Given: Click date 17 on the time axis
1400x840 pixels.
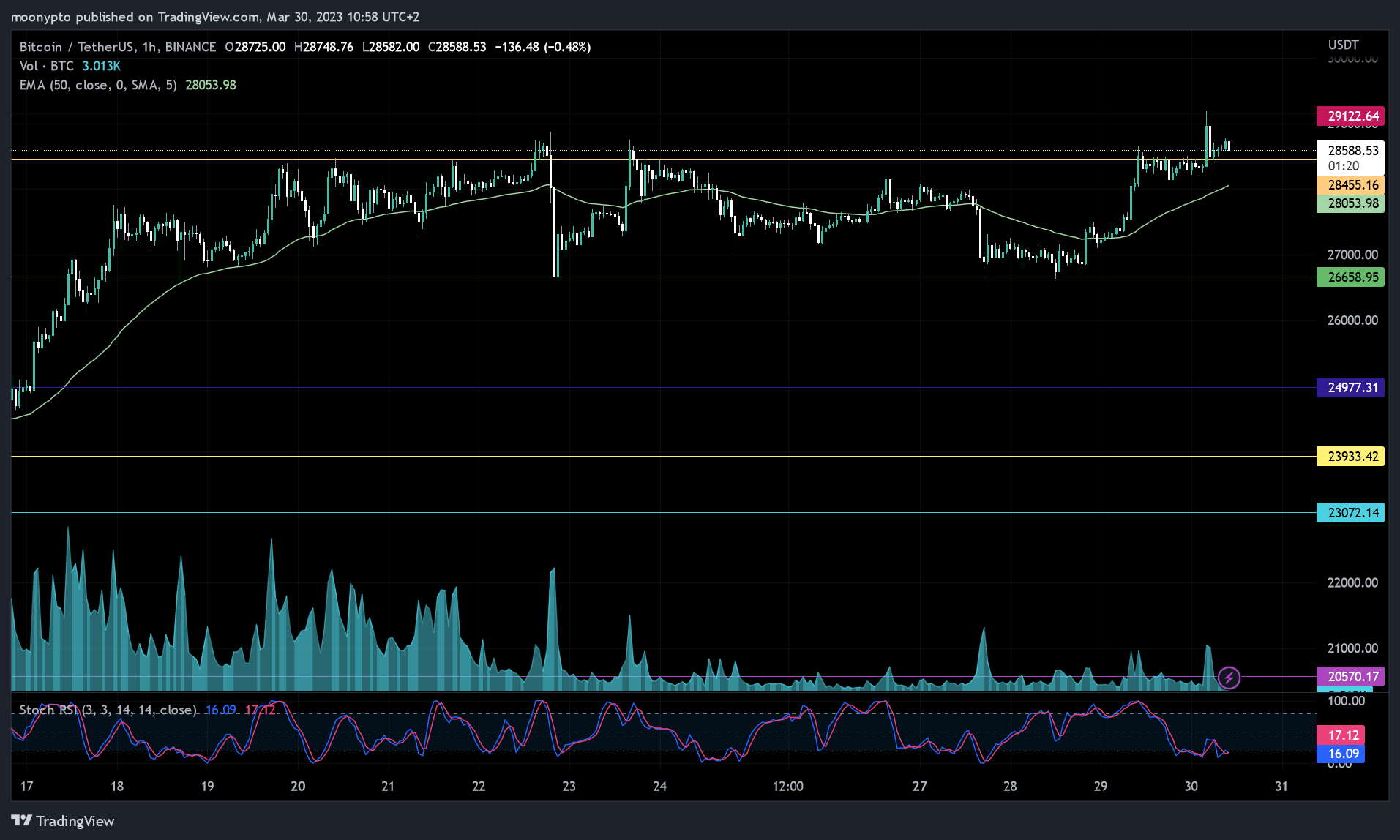Looking at the screenshot, I should (26, 787).
